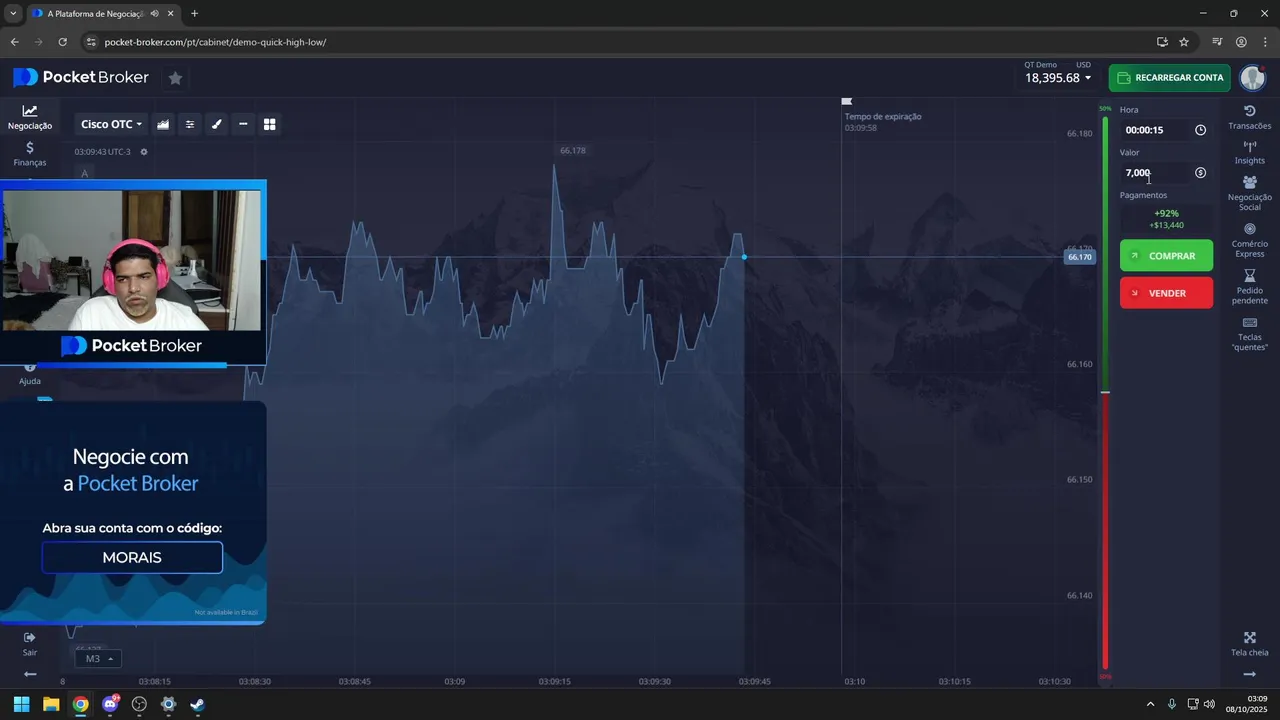Click the 00:00:15 expiration time field
Screen dimensions: 1280x720
[1154, 130]
